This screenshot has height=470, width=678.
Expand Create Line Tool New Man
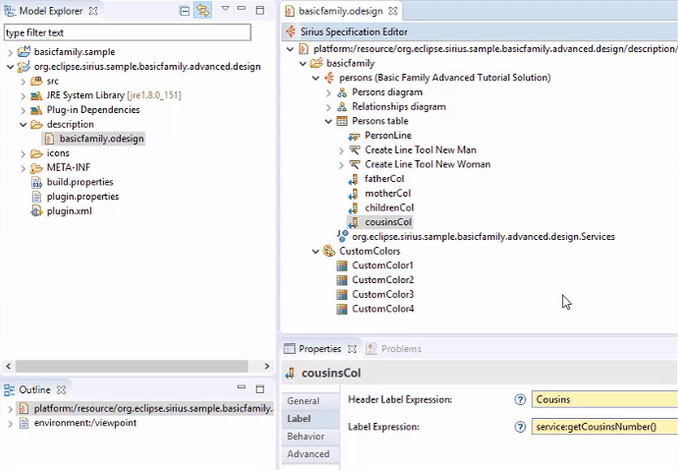[342, 150]
